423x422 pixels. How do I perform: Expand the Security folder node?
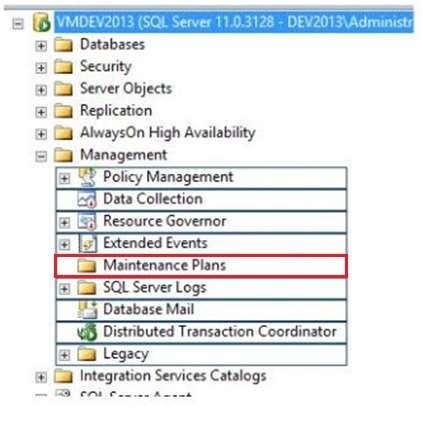pyautogui.click(x=41, y=68)
